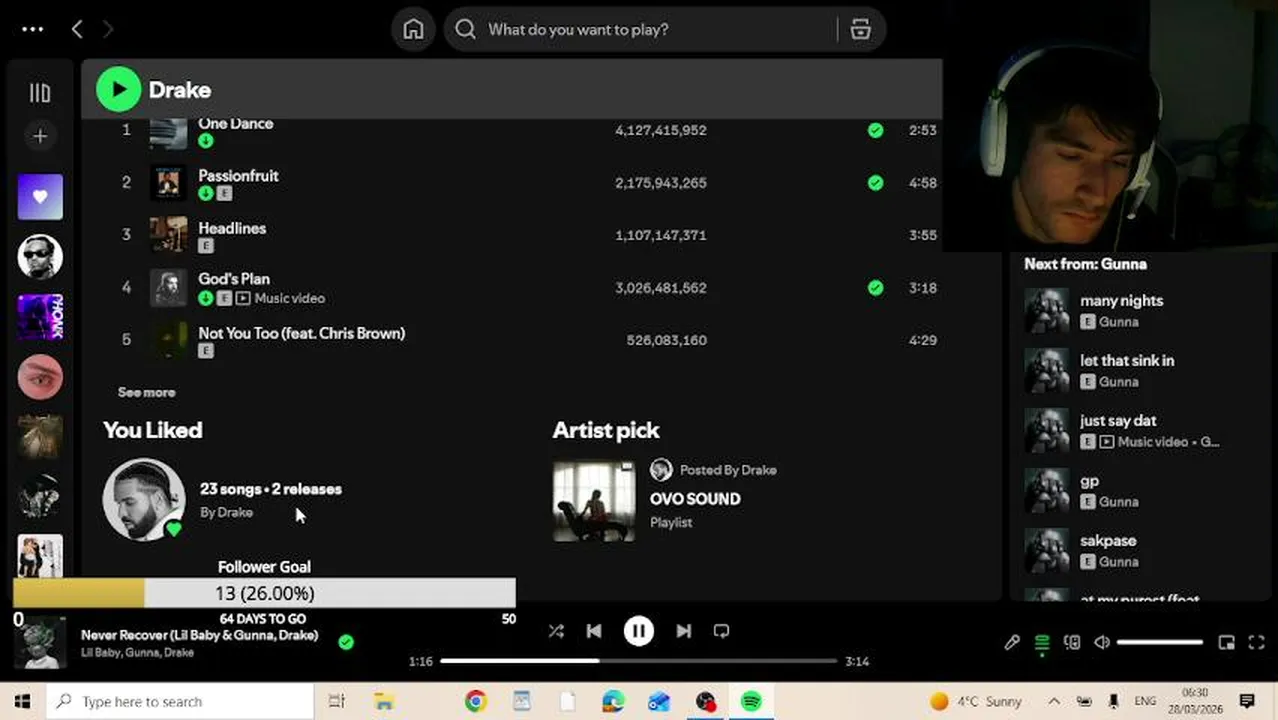Screen dimensions: 1278x720
Task: Open the OVO SOUND playlist
Action: (x=695, y=499)
